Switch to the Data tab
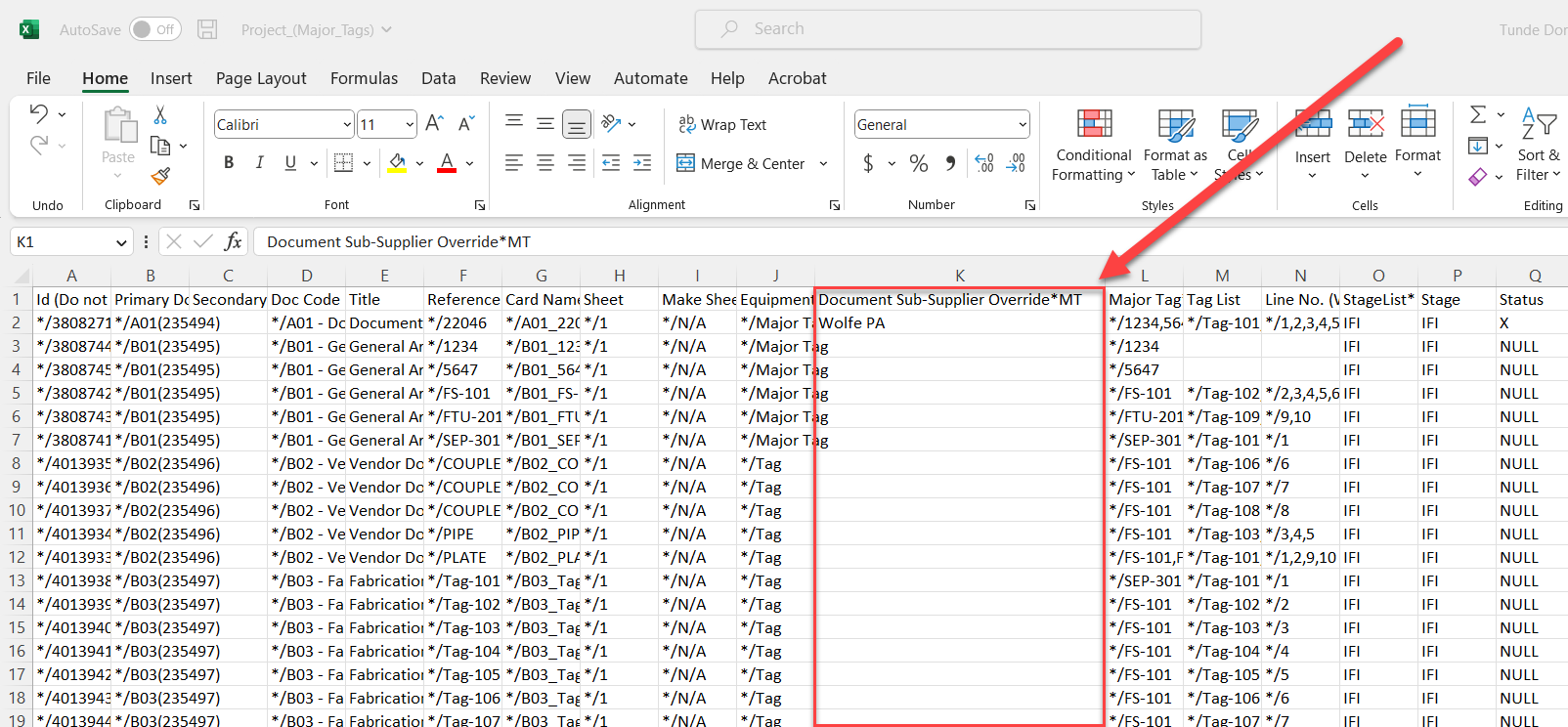The width and height of the screenshot is (1568, 727). pos(438,78)
